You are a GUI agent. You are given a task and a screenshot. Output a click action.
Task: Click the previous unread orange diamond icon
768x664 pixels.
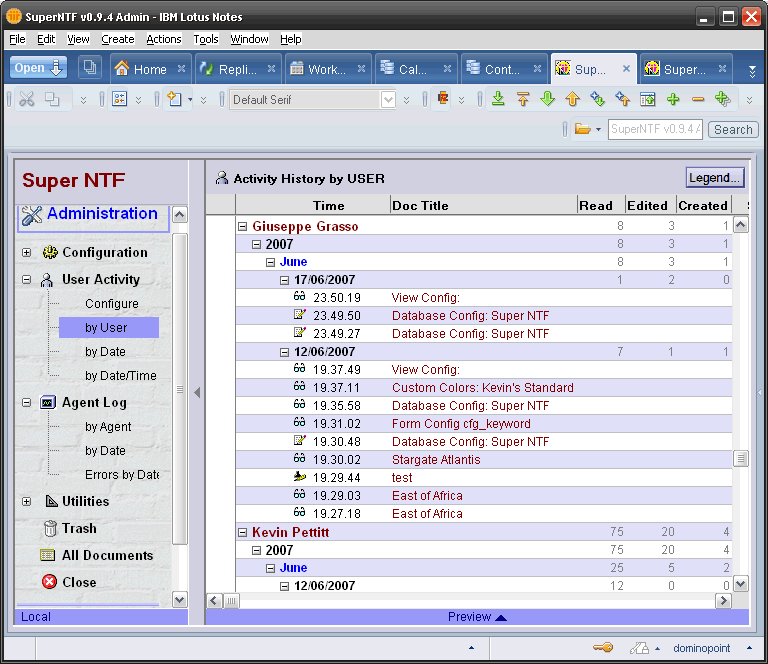[623, 99]
